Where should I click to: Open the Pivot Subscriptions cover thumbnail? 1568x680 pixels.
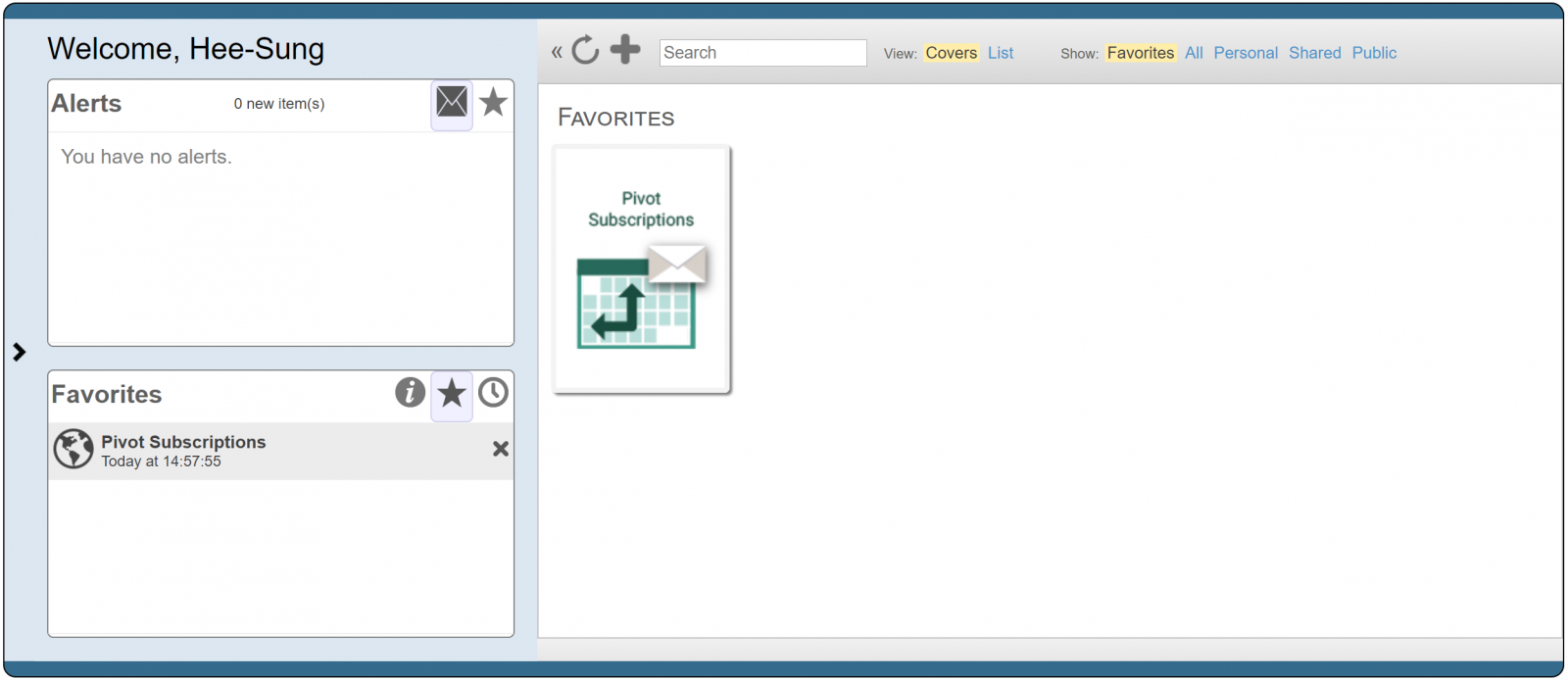(x=642, y=269)
